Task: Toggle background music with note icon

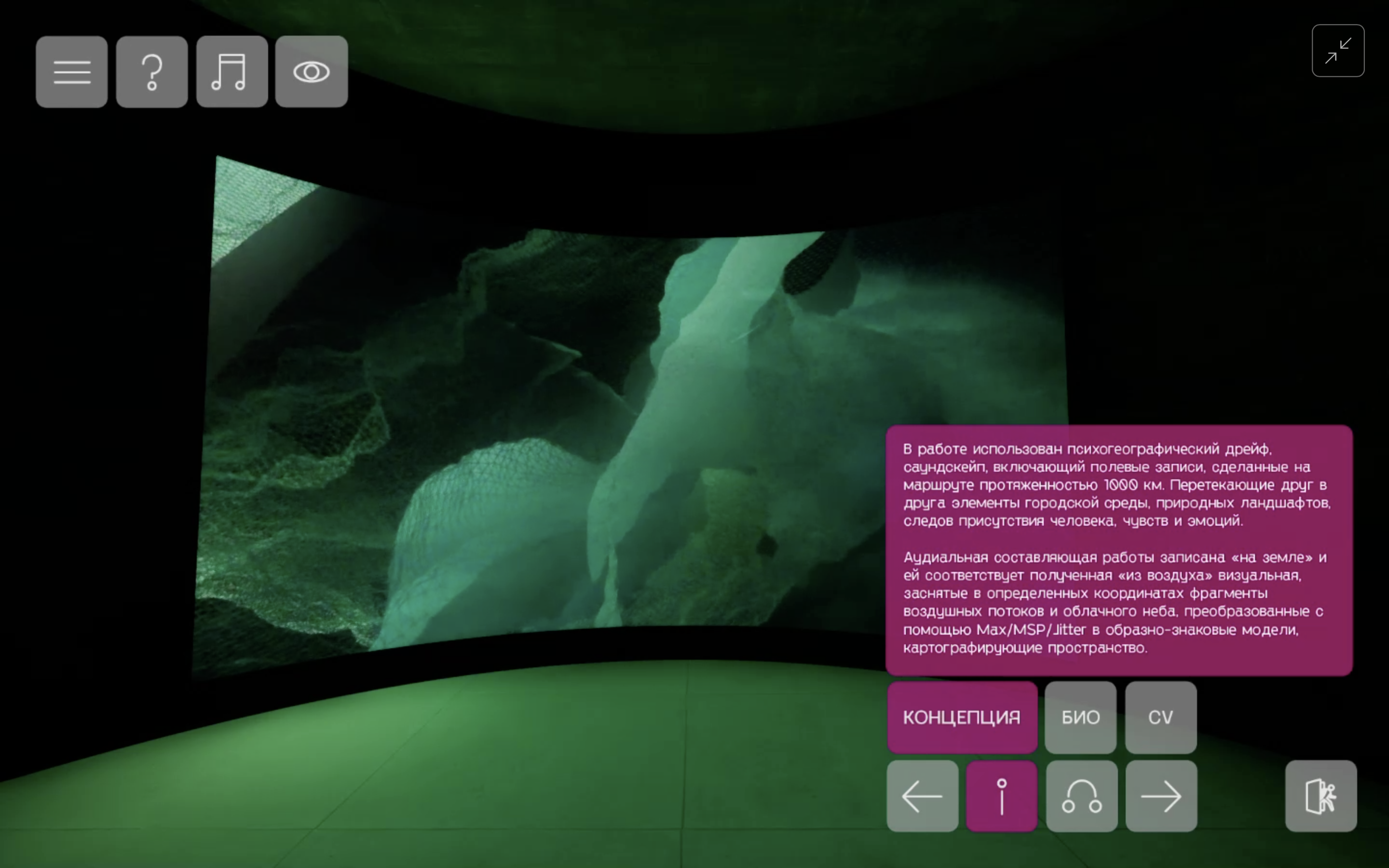Action: coord(232,72)
